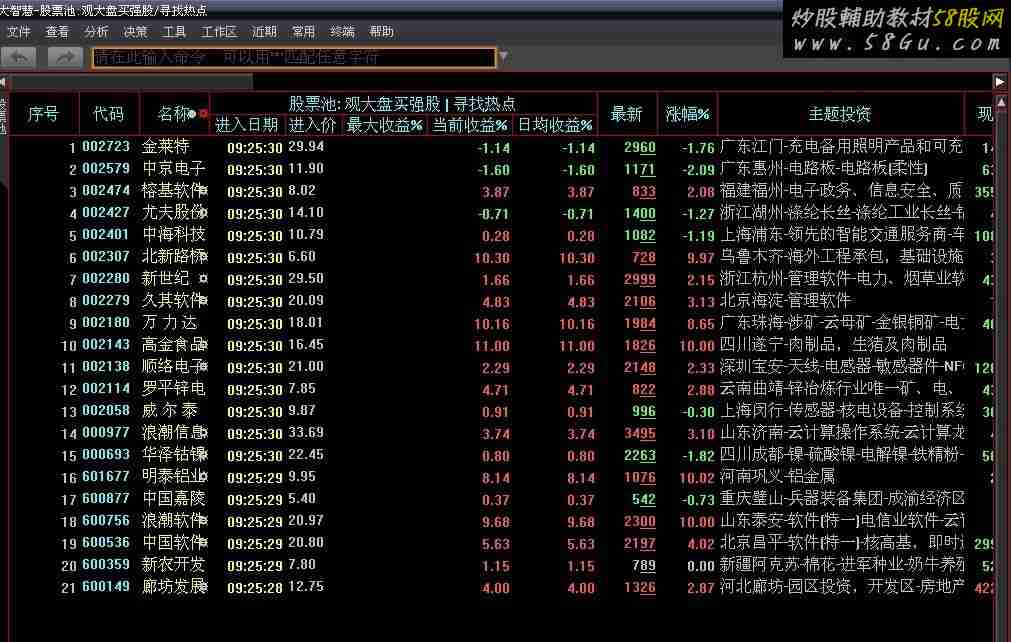Select stock code 002280

[106, 278]
